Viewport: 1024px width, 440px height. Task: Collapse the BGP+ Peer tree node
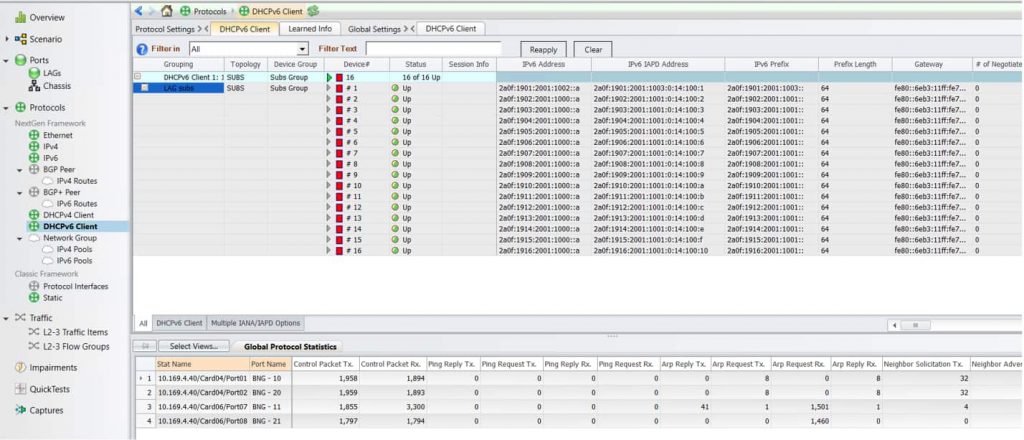pos(20,193)
